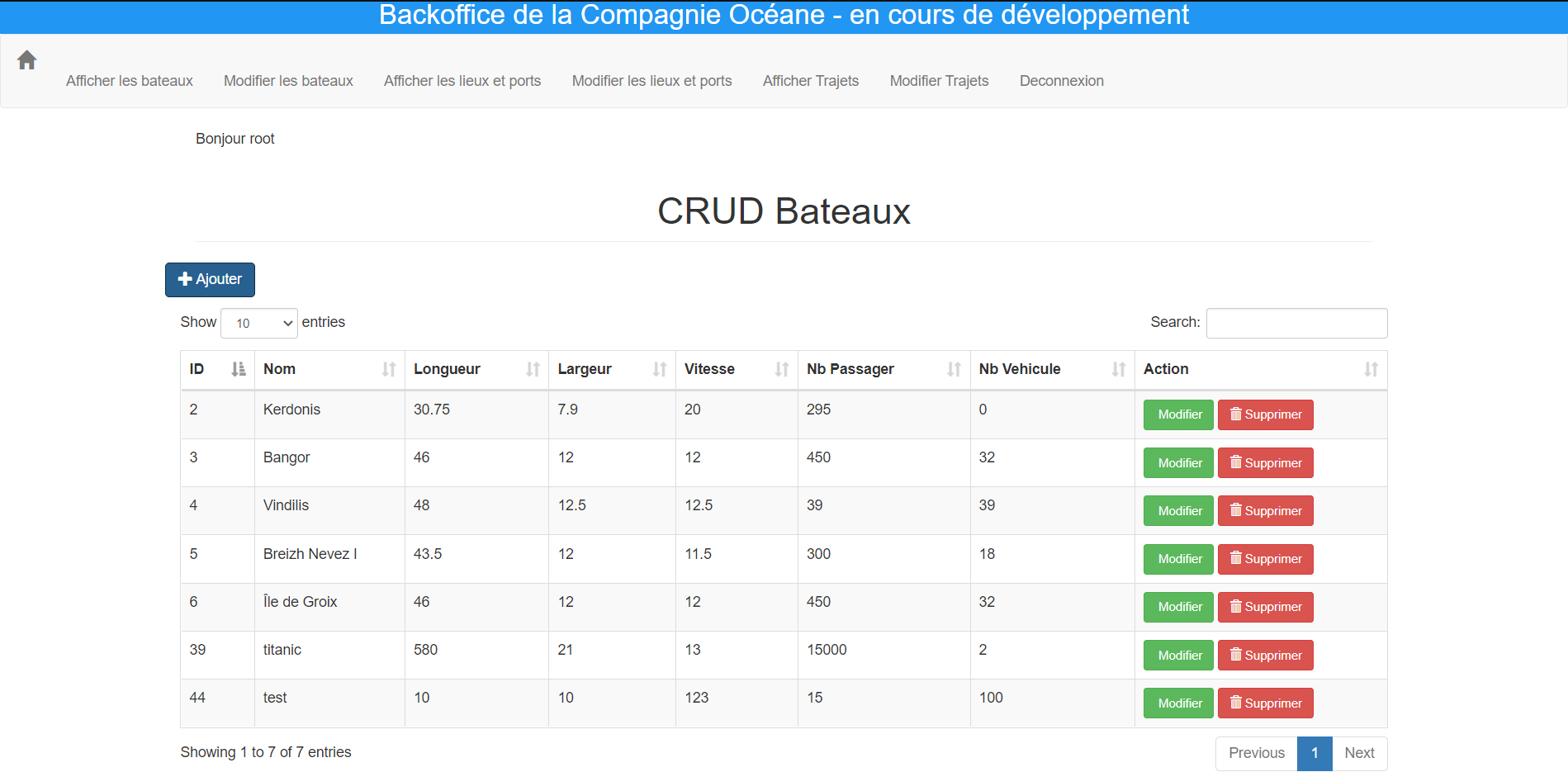Delete the titanic boat with Supprimer

pyautogui.click(x=1265, y=656)
